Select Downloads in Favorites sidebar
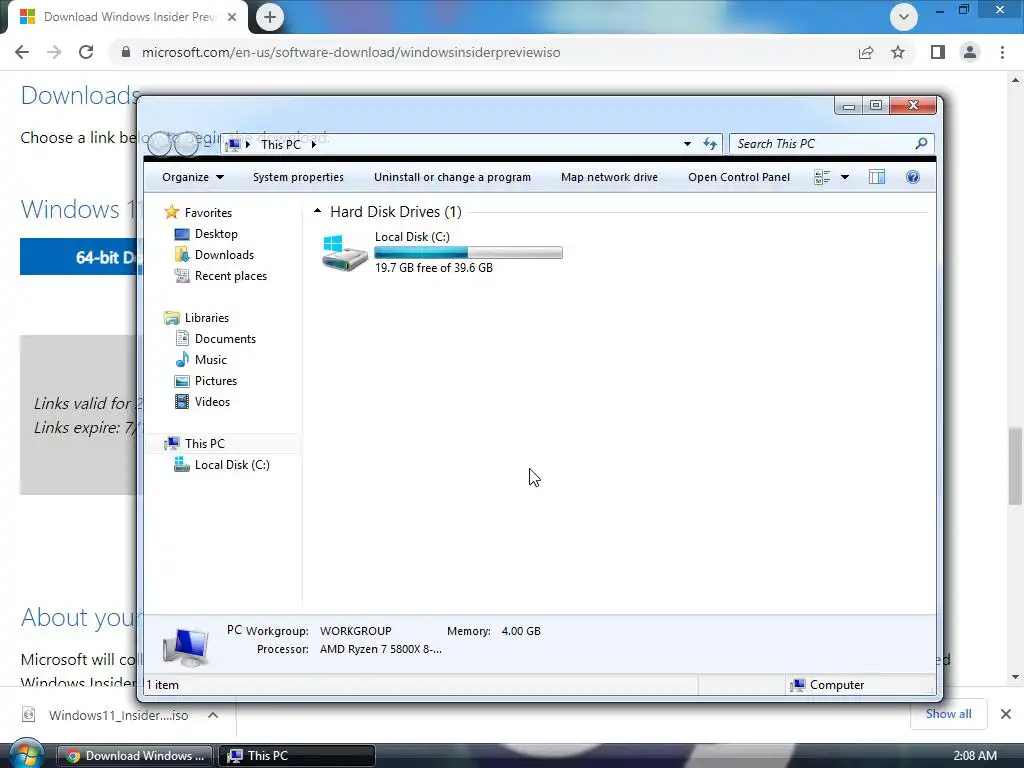The height and width of the screenshot is (768, 1024). coord(224,255)
